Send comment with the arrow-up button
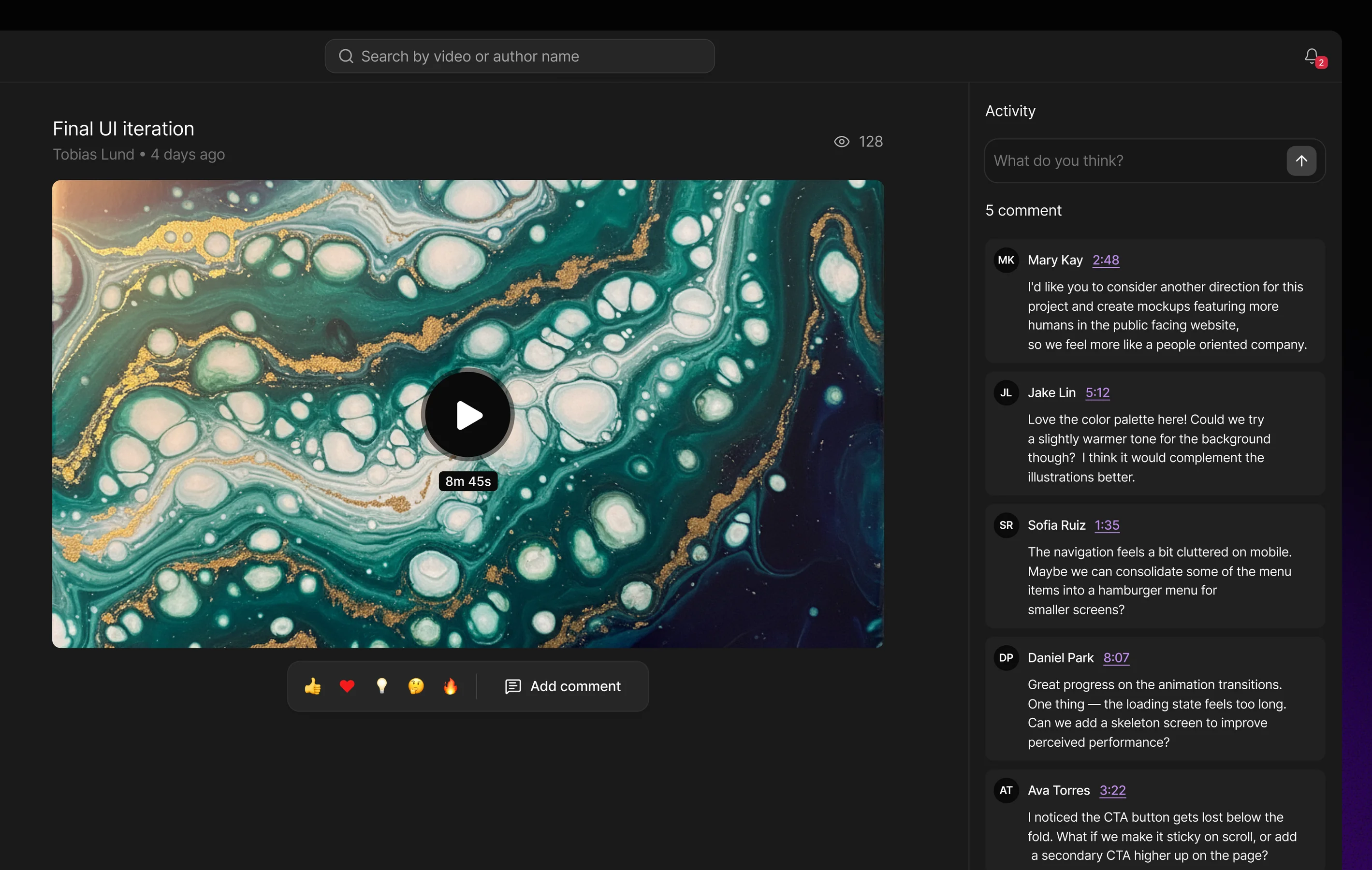 coord(1301,160)
